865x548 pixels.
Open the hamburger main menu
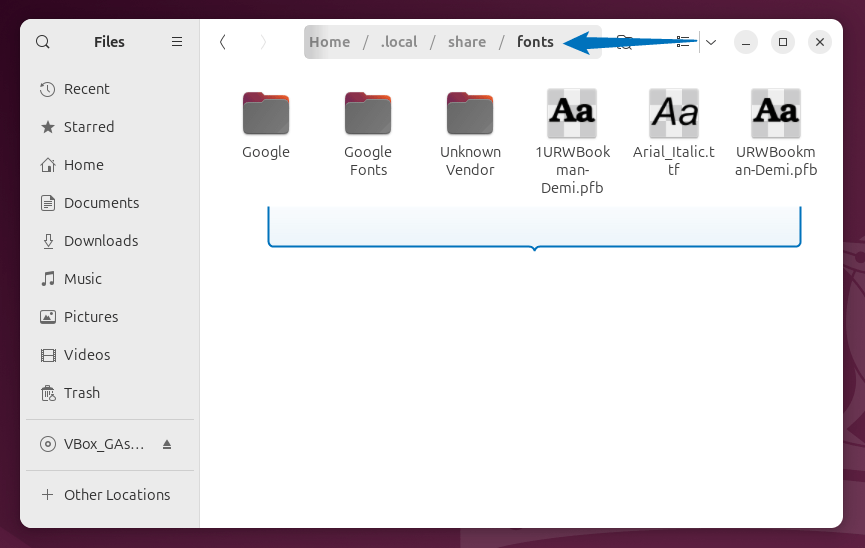[x=177, y=42]
